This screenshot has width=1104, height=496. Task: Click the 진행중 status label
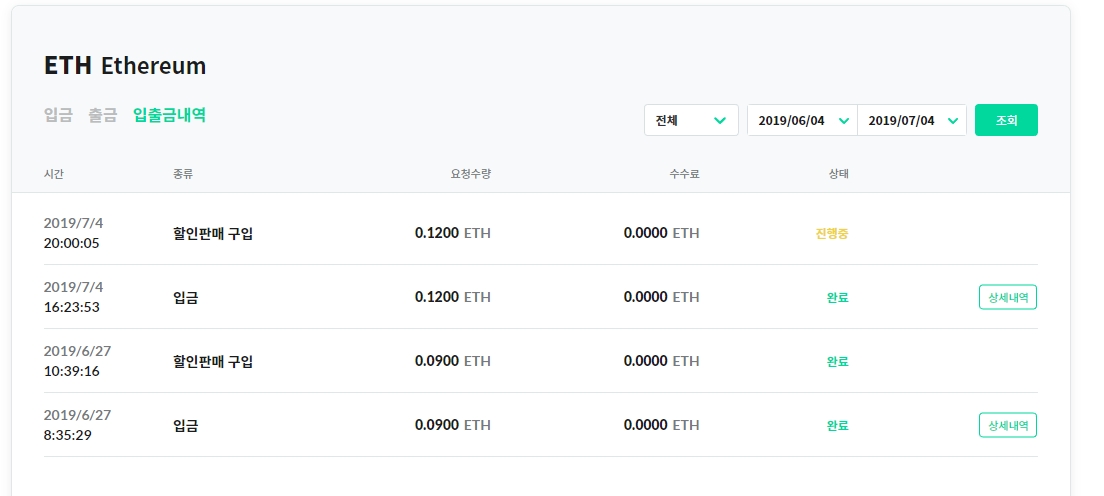[x=832, y=233]
